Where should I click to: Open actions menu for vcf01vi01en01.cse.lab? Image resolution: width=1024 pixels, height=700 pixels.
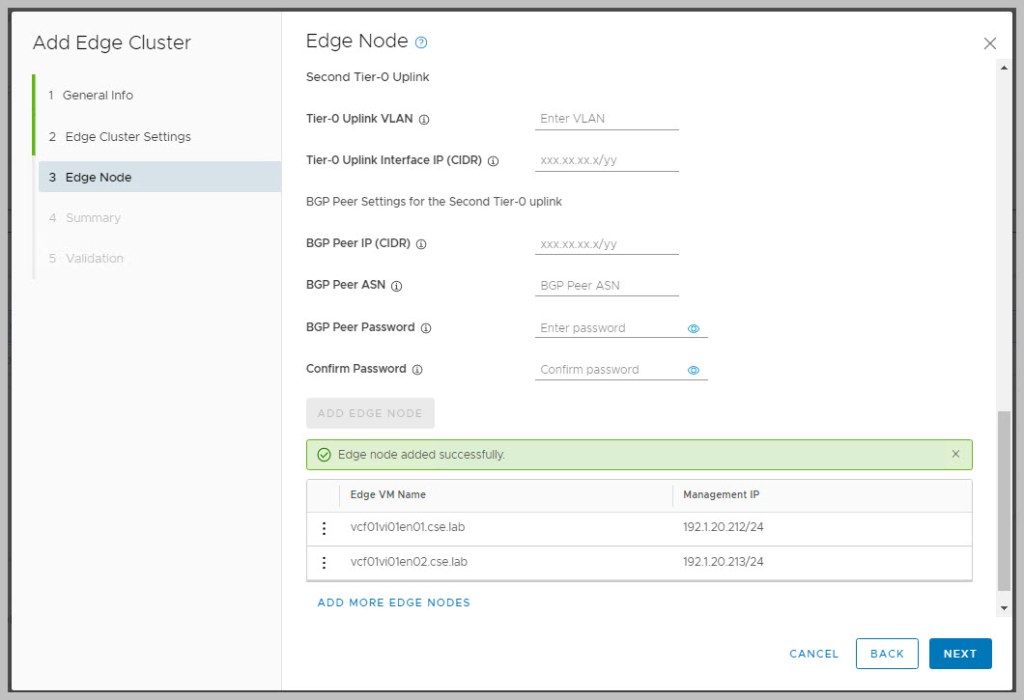click(324, 529)
